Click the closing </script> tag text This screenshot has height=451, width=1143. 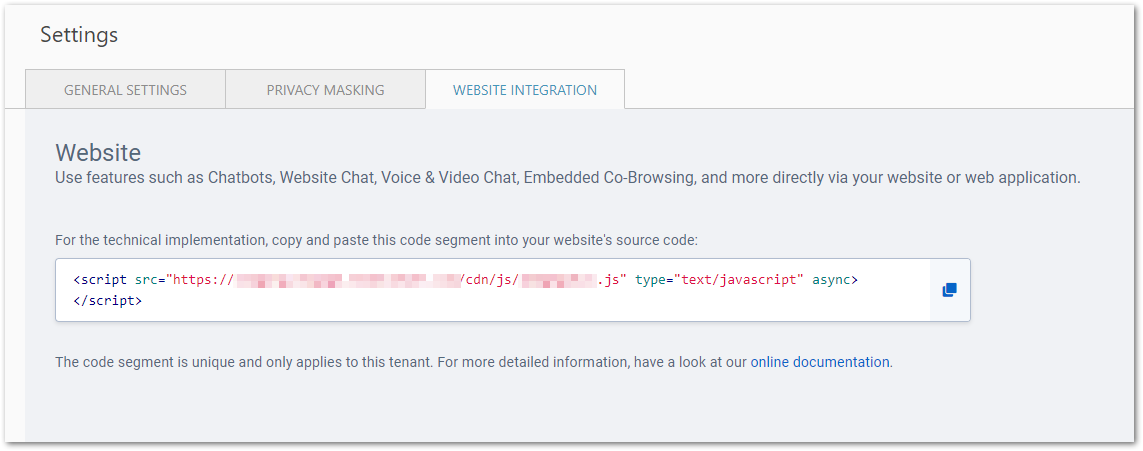pos(108,300)
